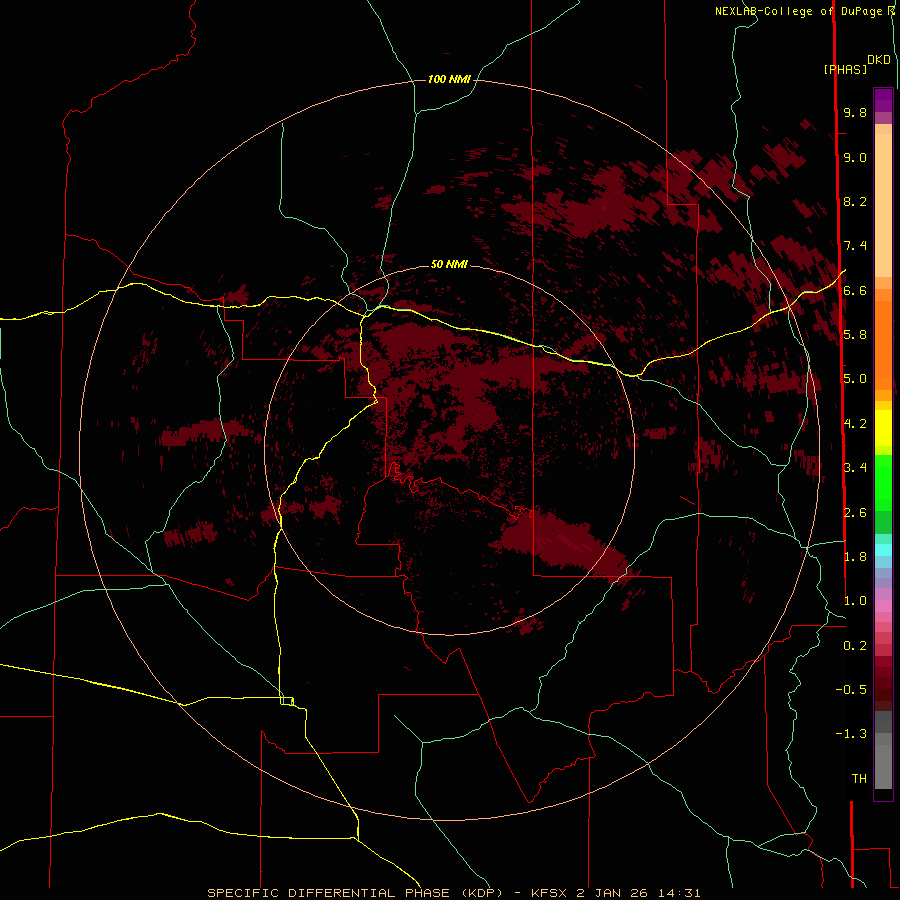Click the DKD label above color scale
Viewport: 900px width, 900px height.
tap(878, 60)
